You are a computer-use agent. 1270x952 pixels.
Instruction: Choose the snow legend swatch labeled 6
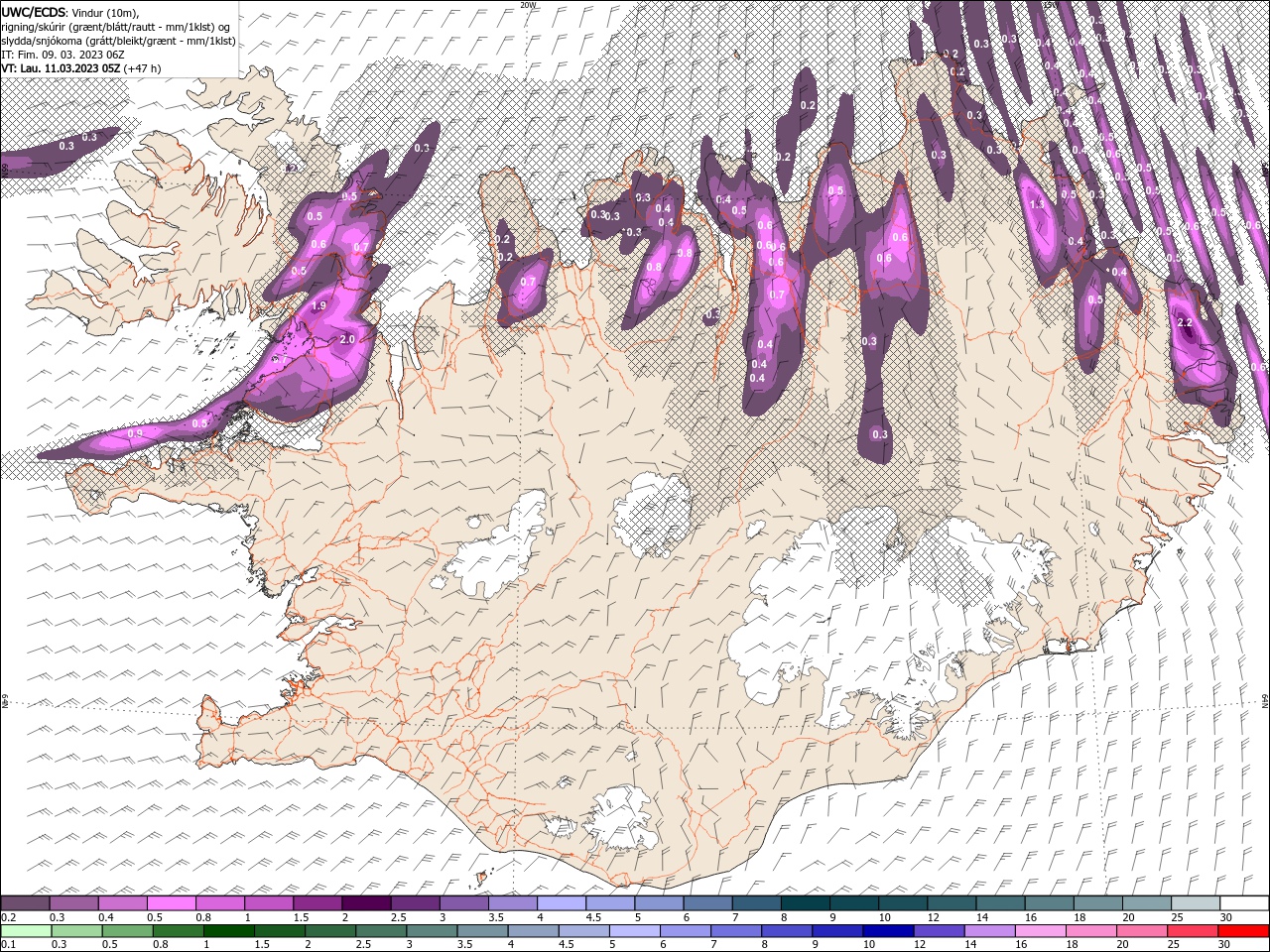(x=707, y=903)
